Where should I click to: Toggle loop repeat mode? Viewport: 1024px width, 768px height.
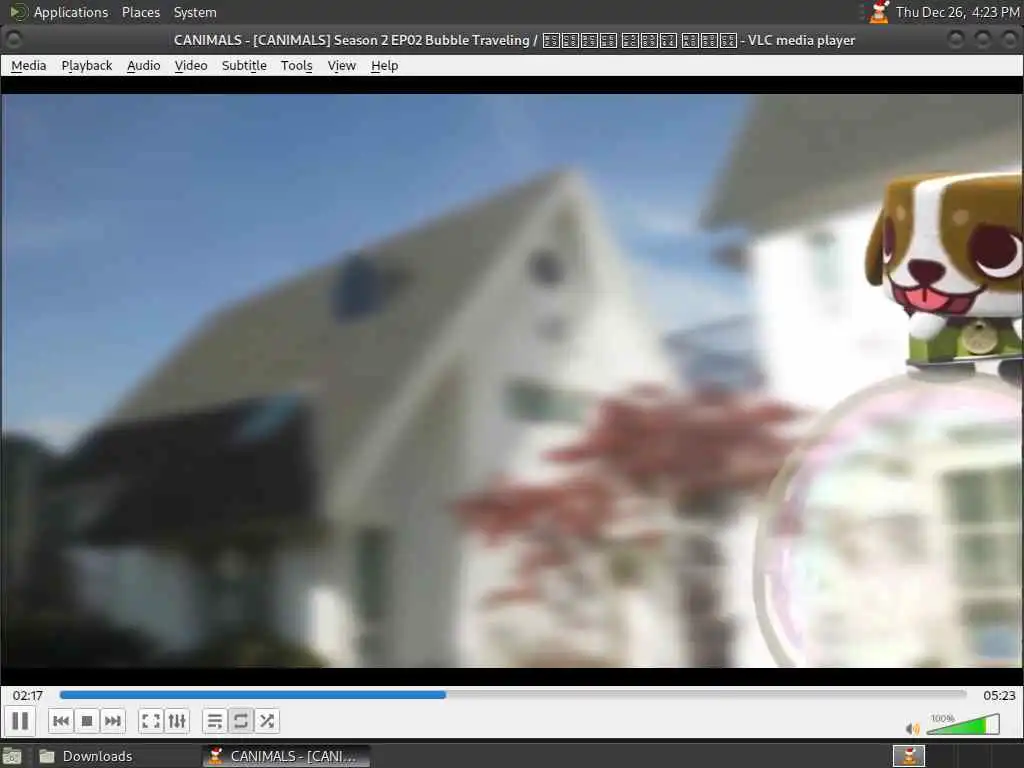coord(240,721)
